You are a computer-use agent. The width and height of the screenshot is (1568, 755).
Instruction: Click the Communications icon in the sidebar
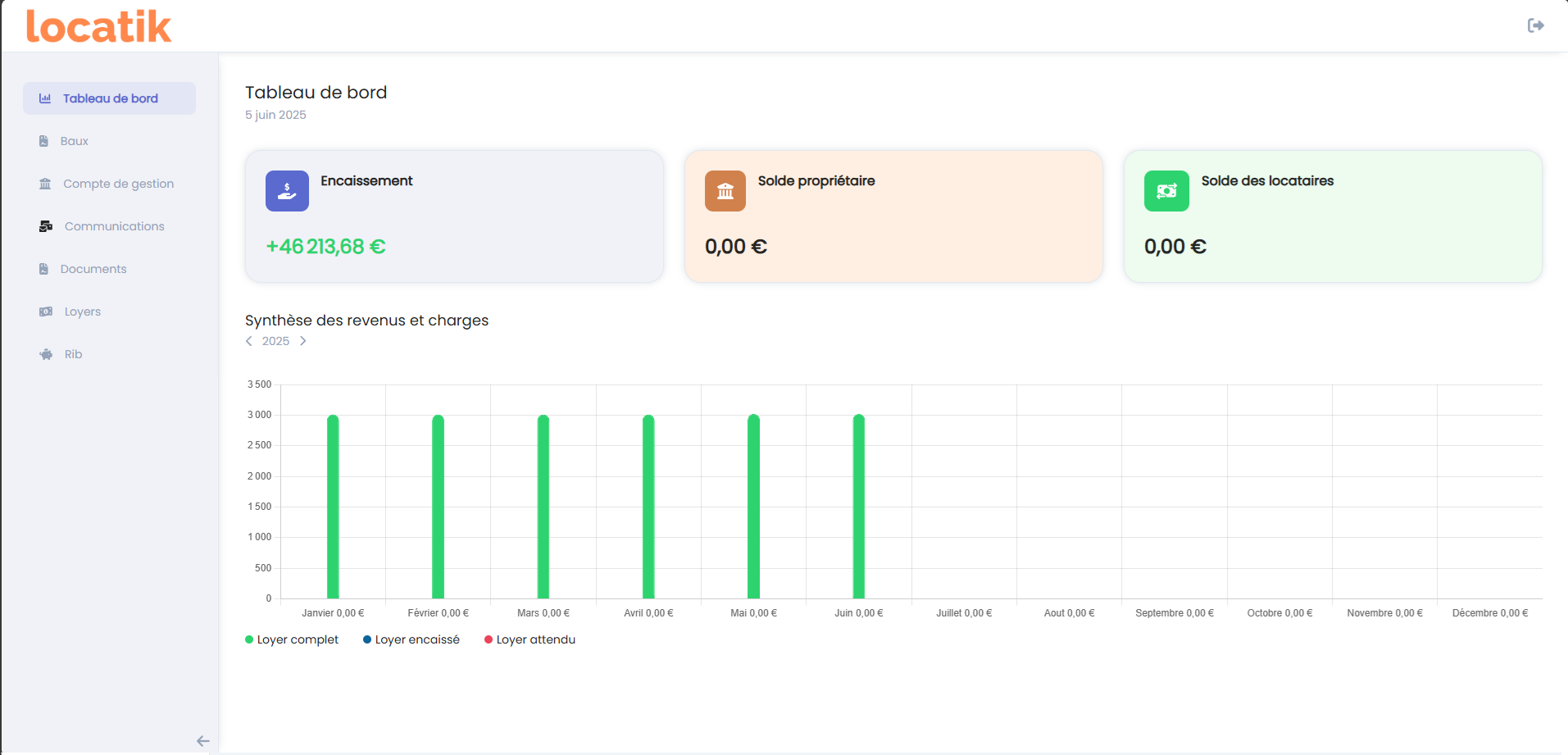tap(44, 226)
